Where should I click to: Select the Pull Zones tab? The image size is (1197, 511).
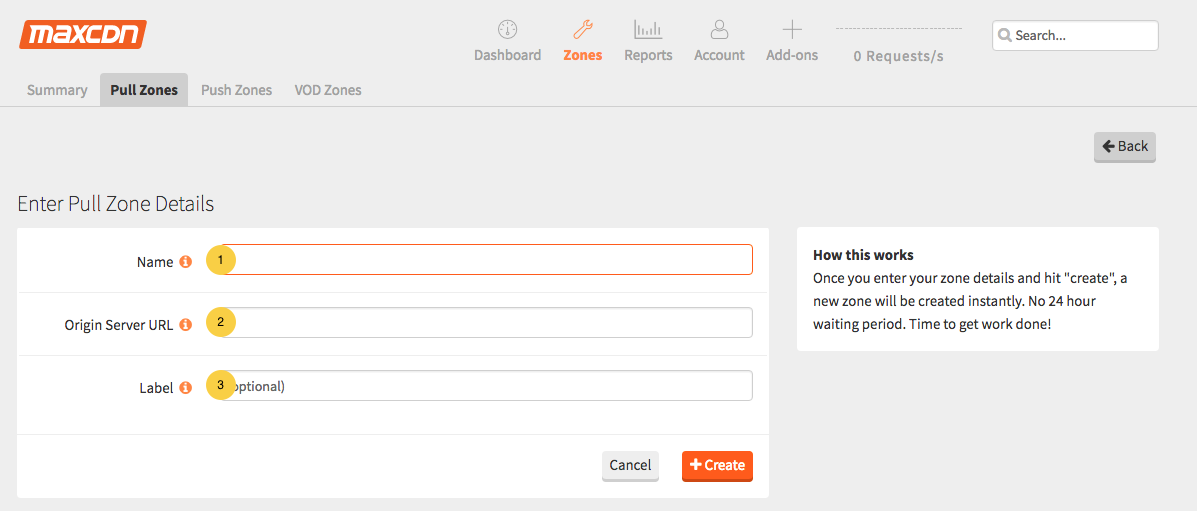pos(144,90)
